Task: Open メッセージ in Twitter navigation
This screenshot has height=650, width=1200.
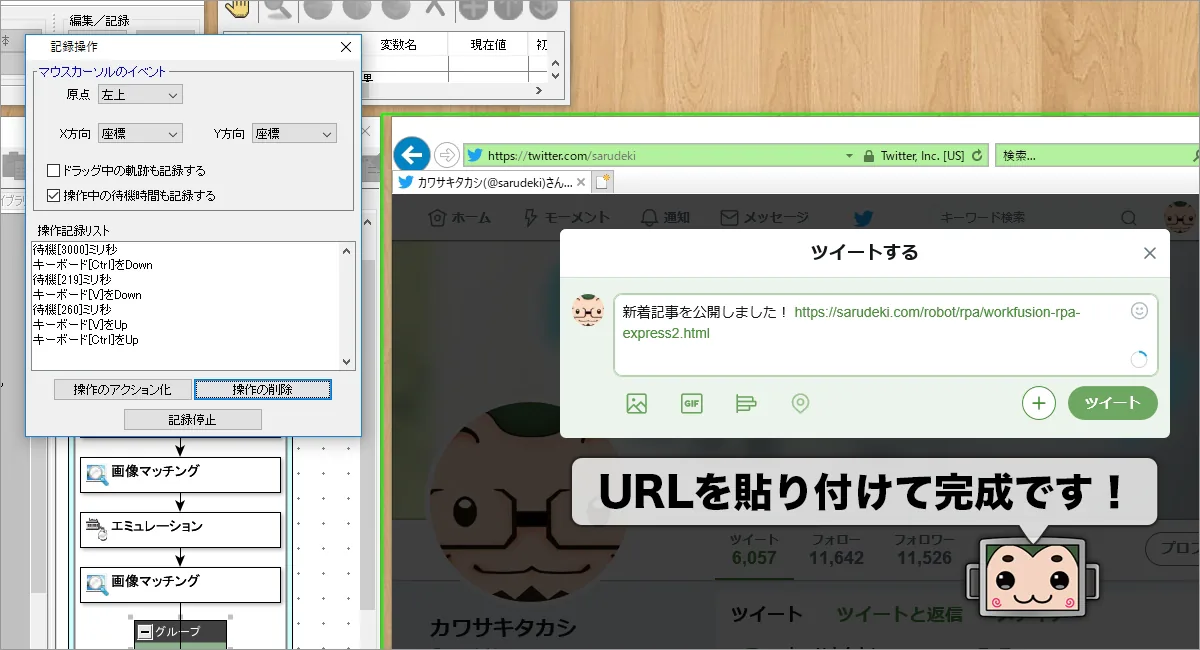Action: pos(764,218)
